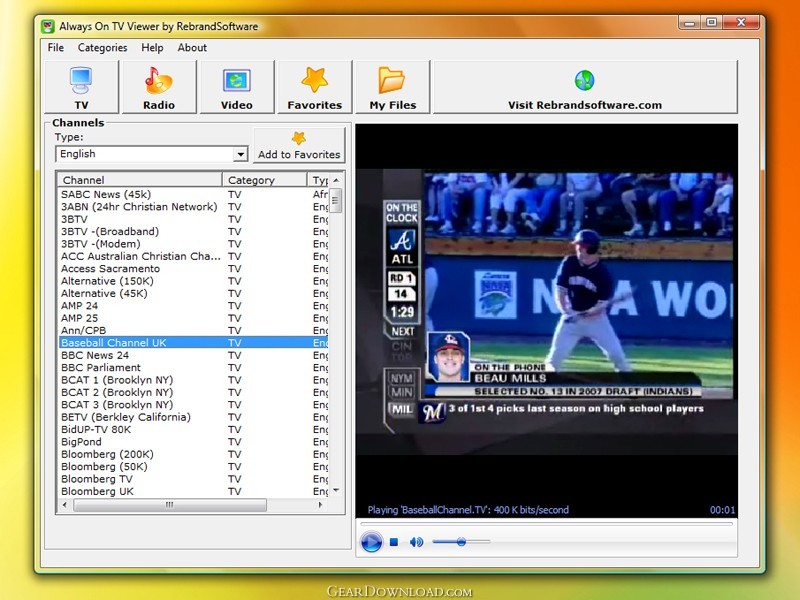Click the partly hidden Typ column header
800x600 pixels.
coord(318,180)
